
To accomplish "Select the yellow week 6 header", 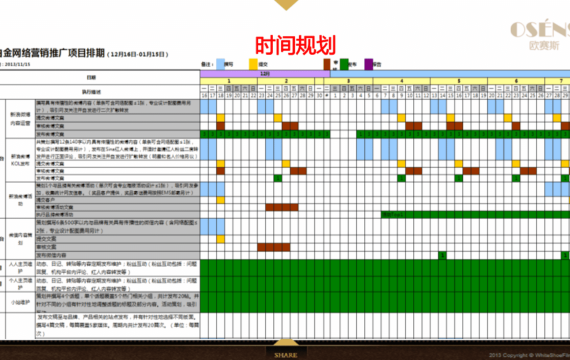I will [516, 81].
